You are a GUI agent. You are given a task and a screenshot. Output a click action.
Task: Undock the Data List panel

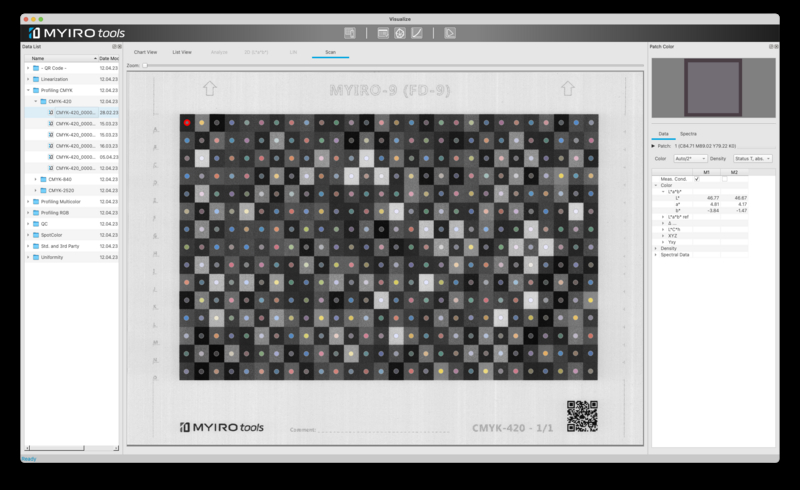115,46
